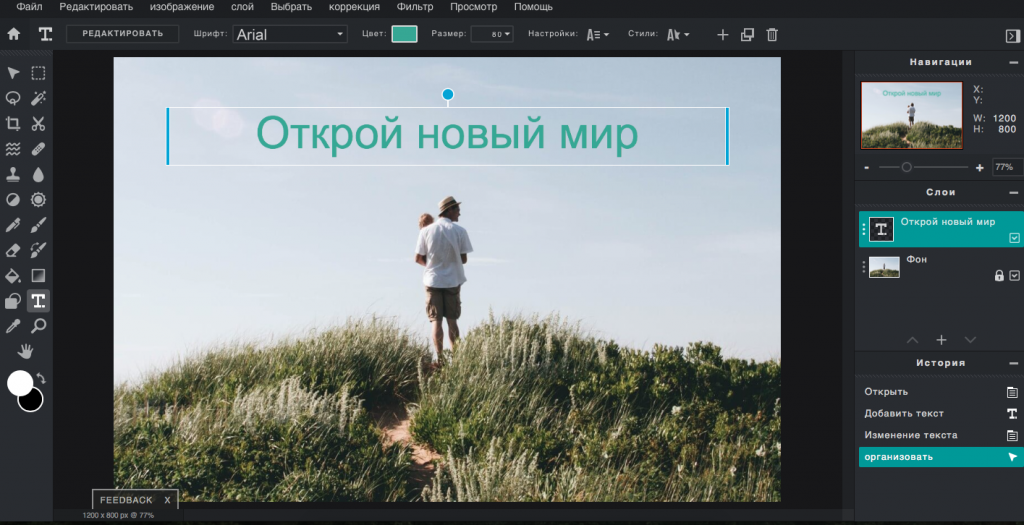
Task: Select the Brush tool
Action: [39, 225]
